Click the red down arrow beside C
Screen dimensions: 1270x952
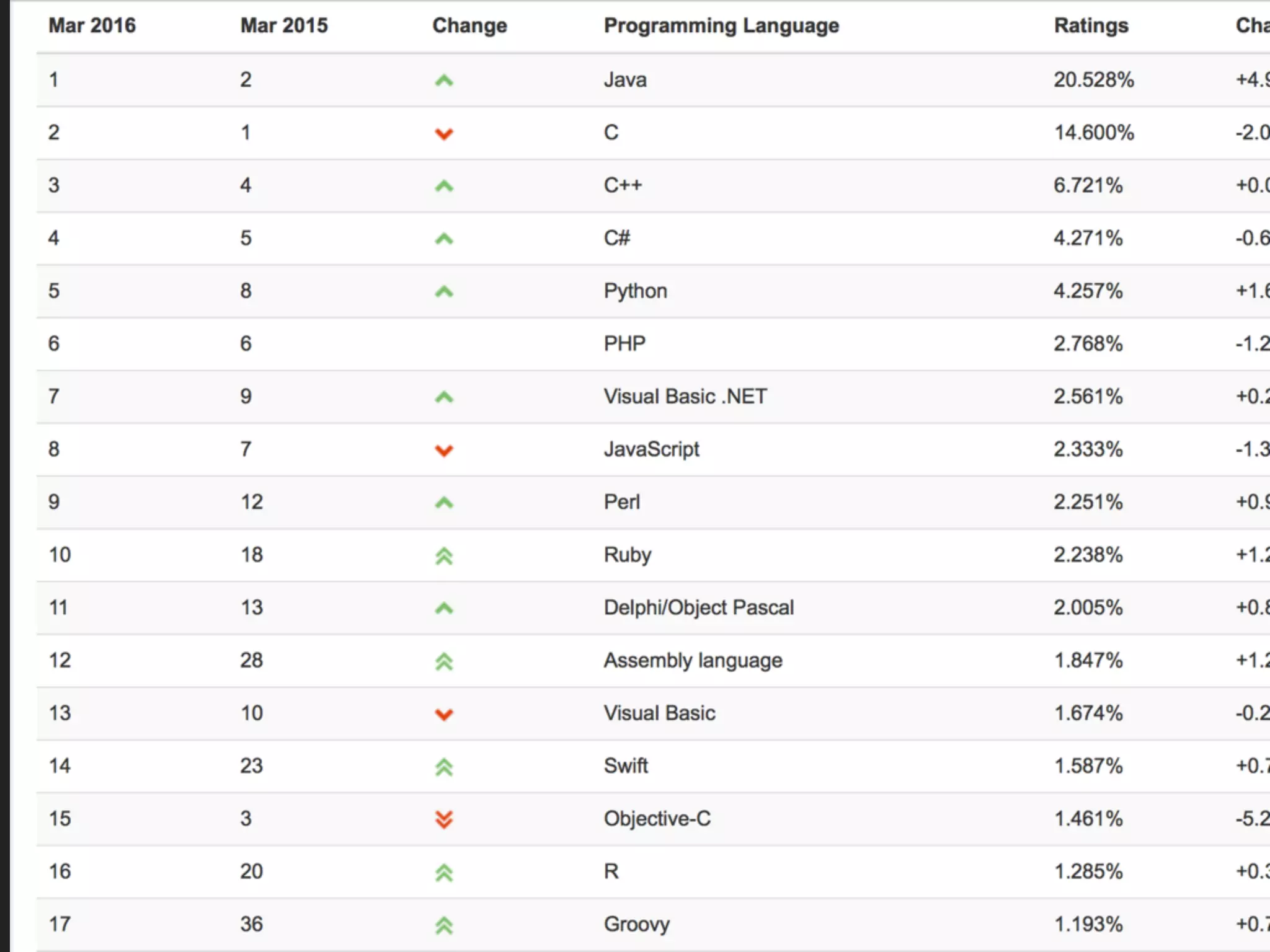pos(444,134)
